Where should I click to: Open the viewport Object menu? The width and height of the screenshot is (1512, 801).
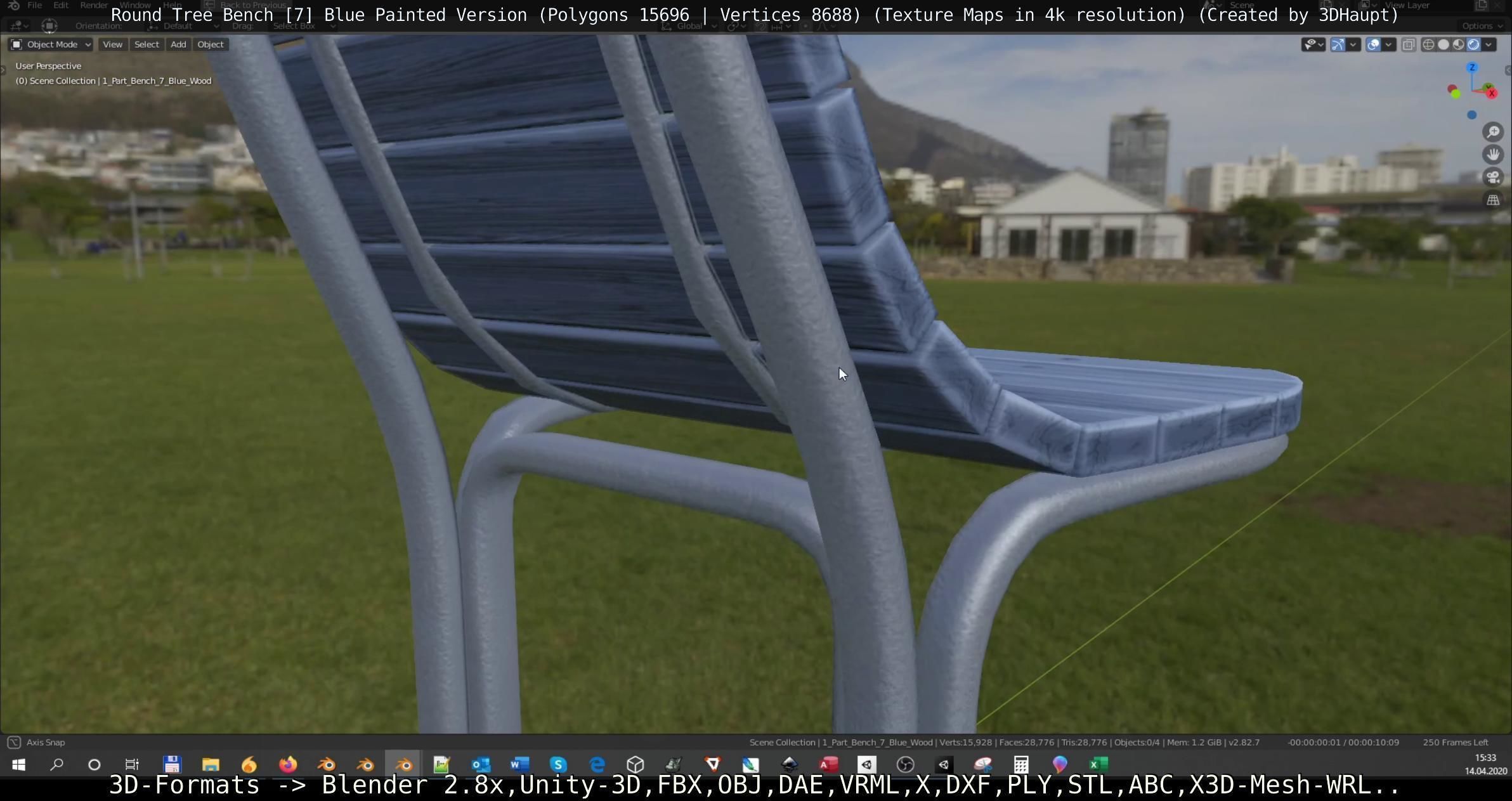(211, 44)
